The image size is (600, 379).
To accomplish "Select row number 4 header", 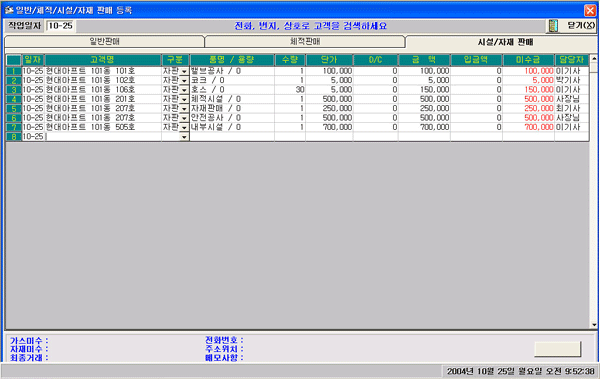I will click(x=14, y=99).
